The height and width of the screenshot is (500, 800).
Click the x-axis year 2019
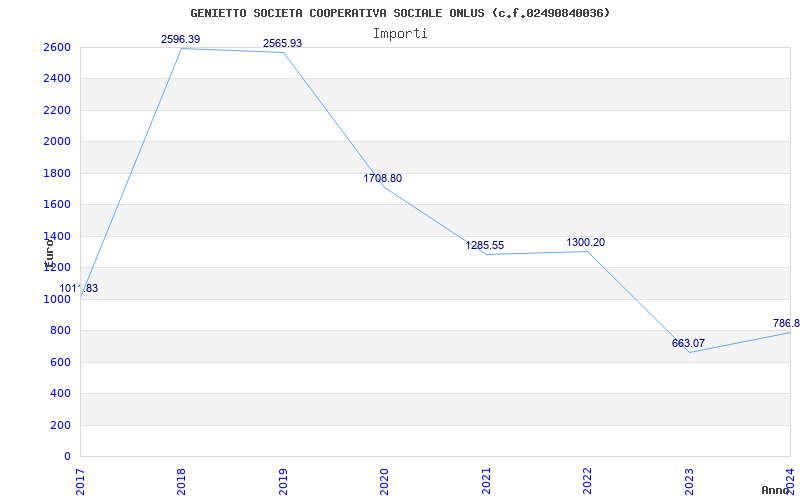coord(283,481)
